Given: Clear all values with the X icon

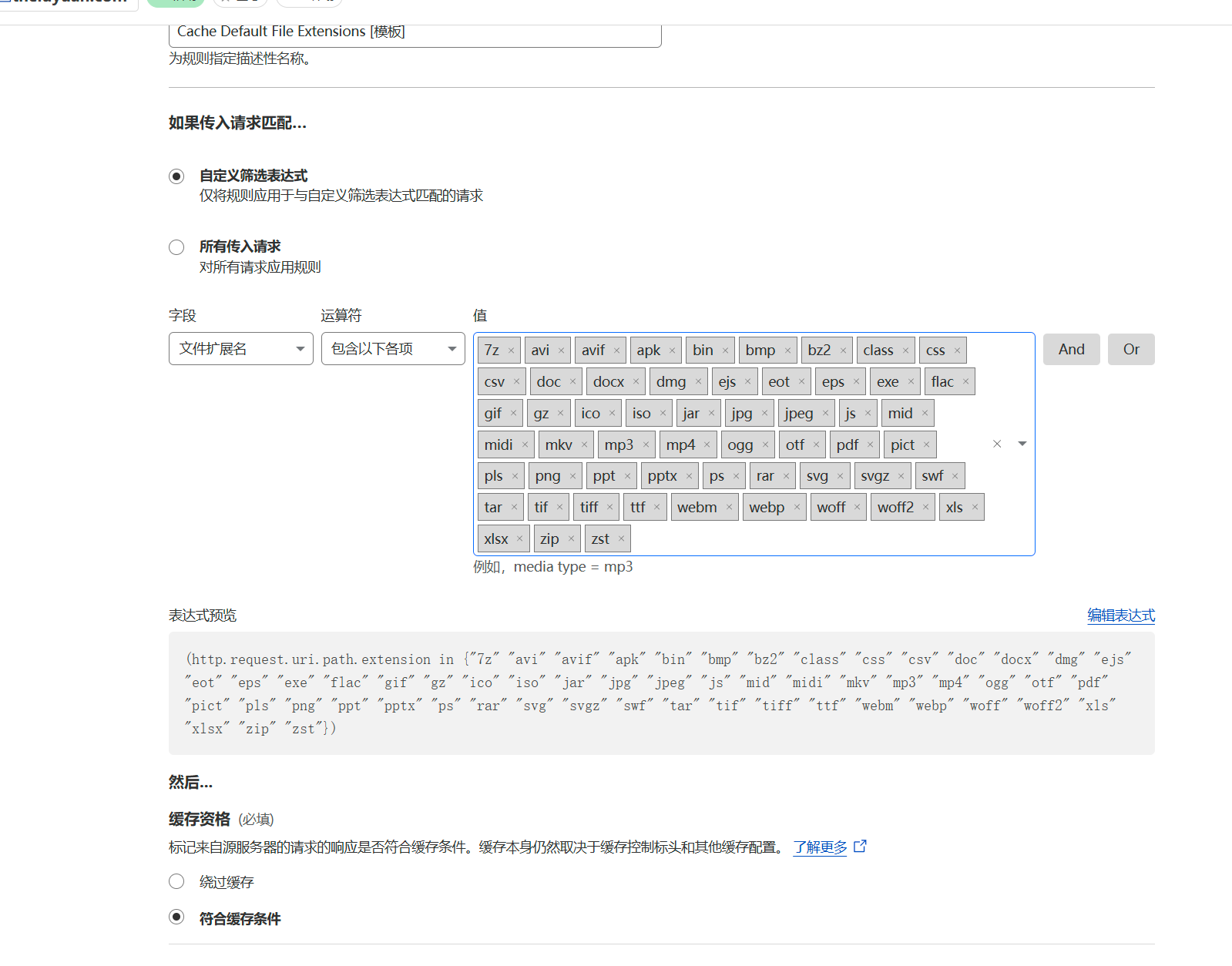Looking at the screenshot, I should coord(997,444).
